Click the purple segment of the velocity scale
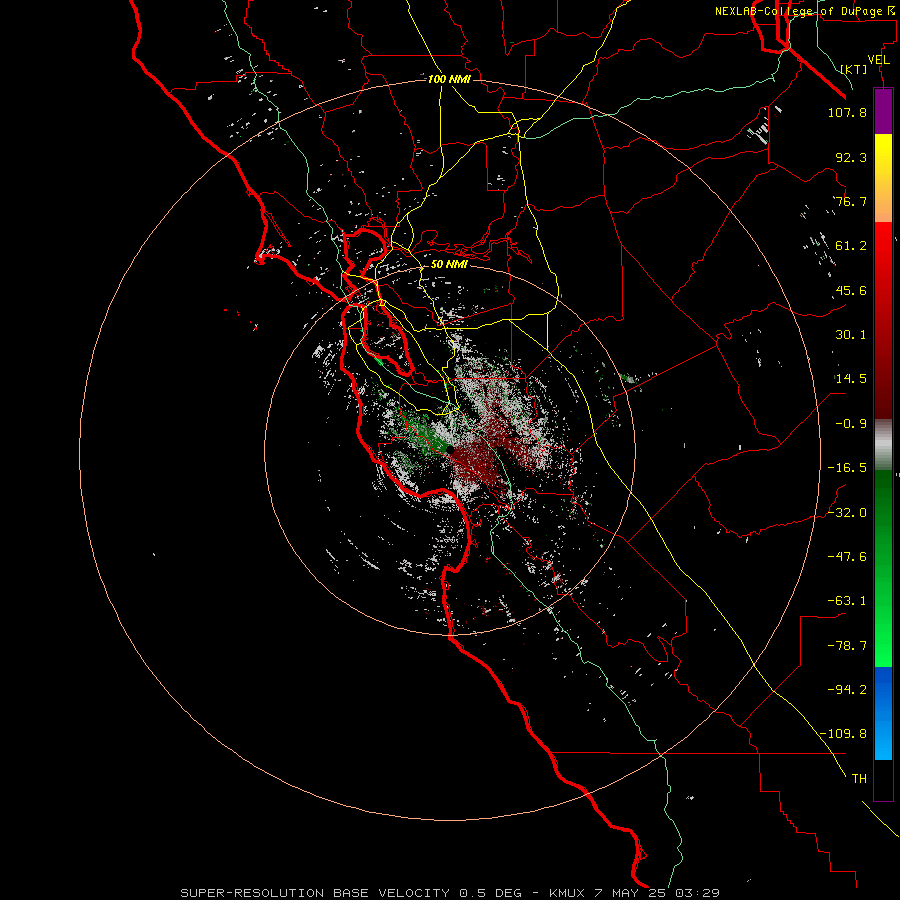This screenshot has height=900, width=900. pos(883,112)
